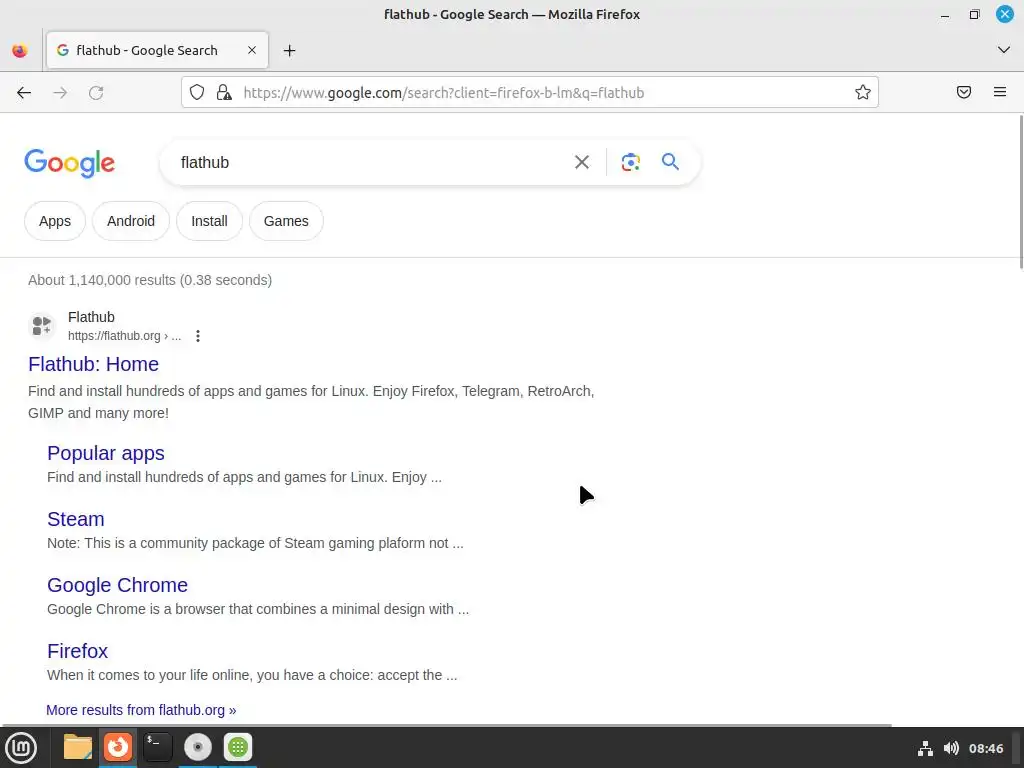Image resolution: width=1024 pixels, height=768 pixels.
Task: Select the flathub - Google Search tab
Action: (157, 50)
